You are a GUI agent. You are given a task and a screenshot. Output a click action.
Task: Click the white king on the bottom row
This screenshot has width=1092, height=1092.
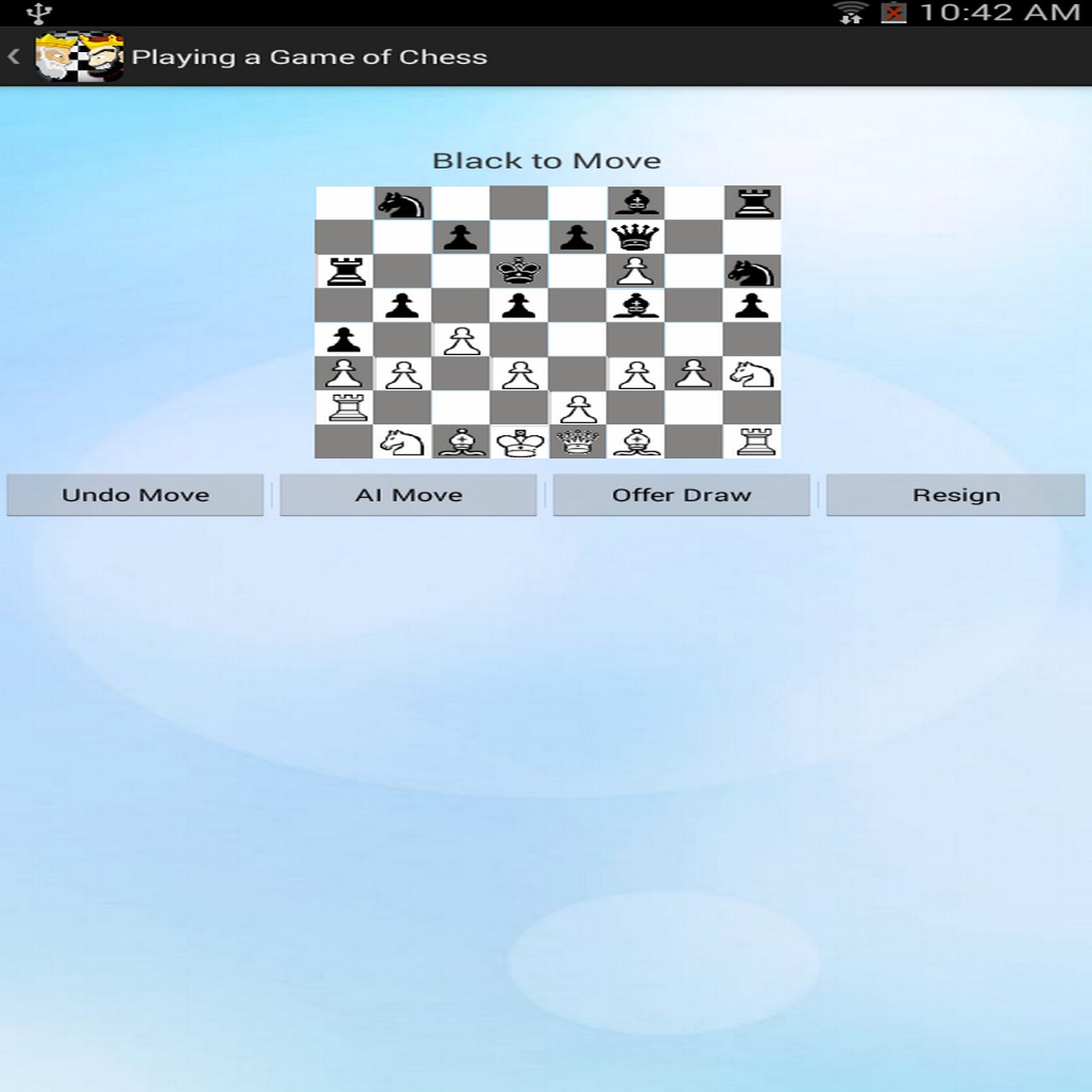click(x=520, y=442)
